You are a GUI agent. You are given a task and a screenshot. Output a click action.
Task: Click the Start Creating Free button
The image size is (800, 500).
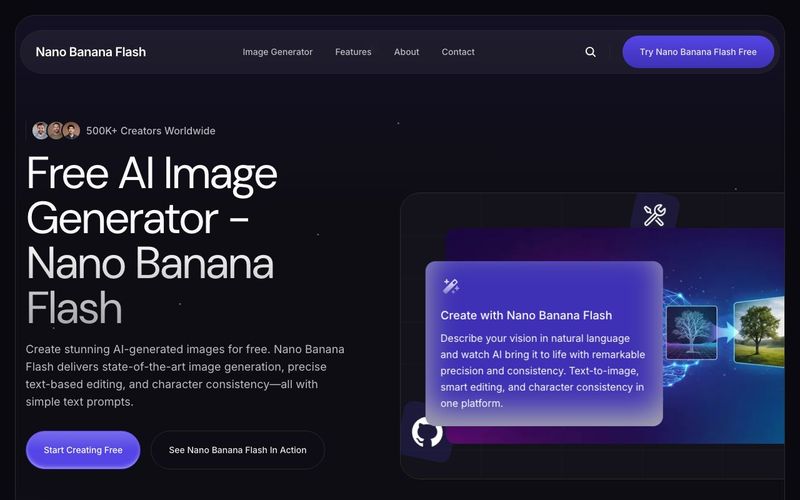(83, 450)
